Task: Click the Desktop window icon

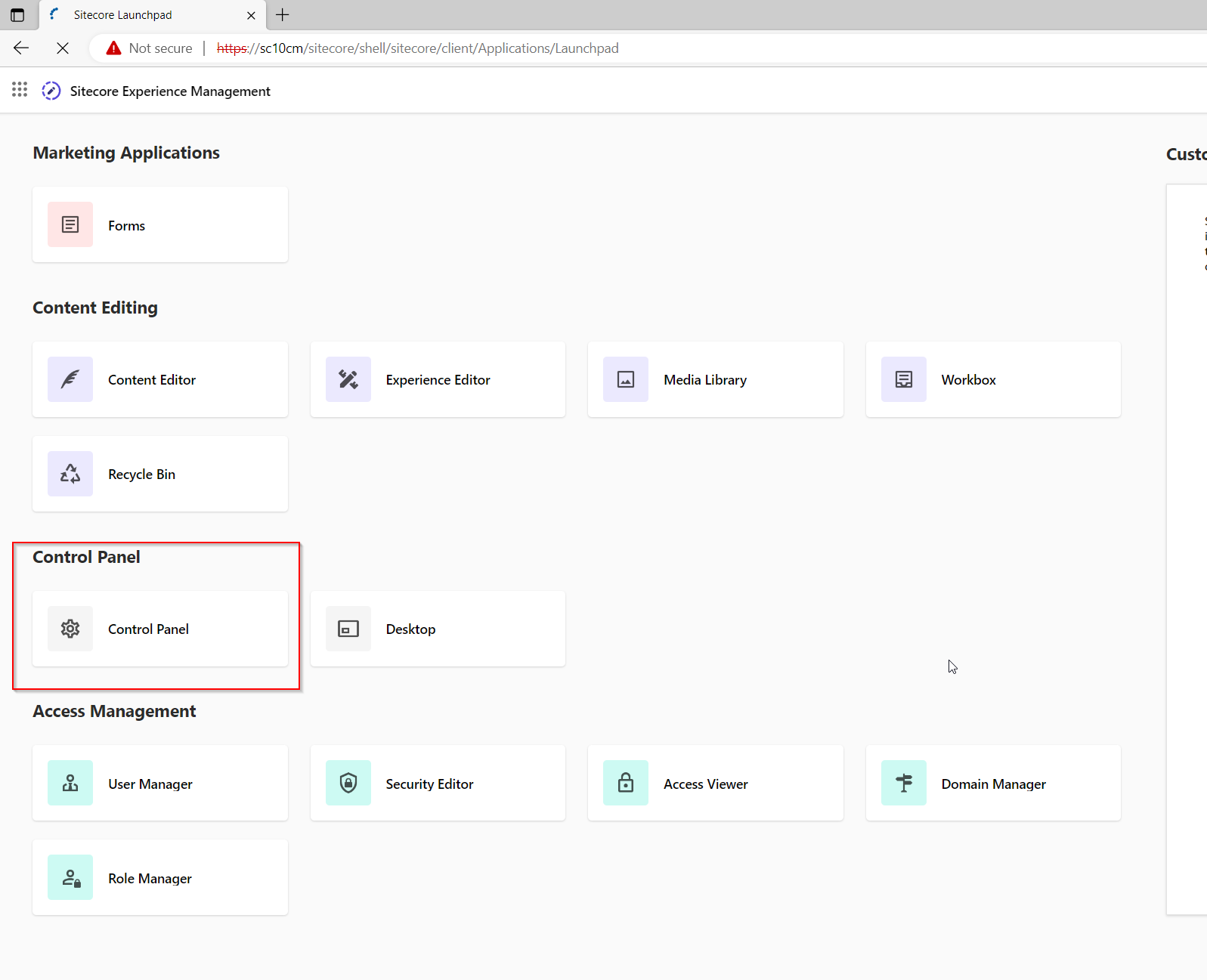Action: (x=348, y=629)
